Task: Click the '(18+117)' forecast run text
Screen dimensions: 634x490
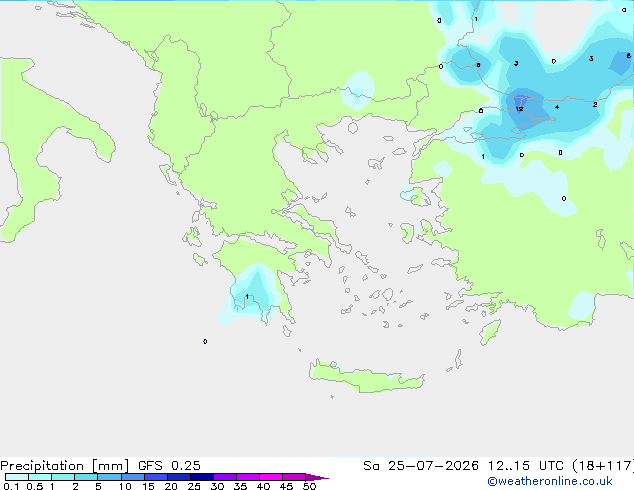Action: (603, 466)
